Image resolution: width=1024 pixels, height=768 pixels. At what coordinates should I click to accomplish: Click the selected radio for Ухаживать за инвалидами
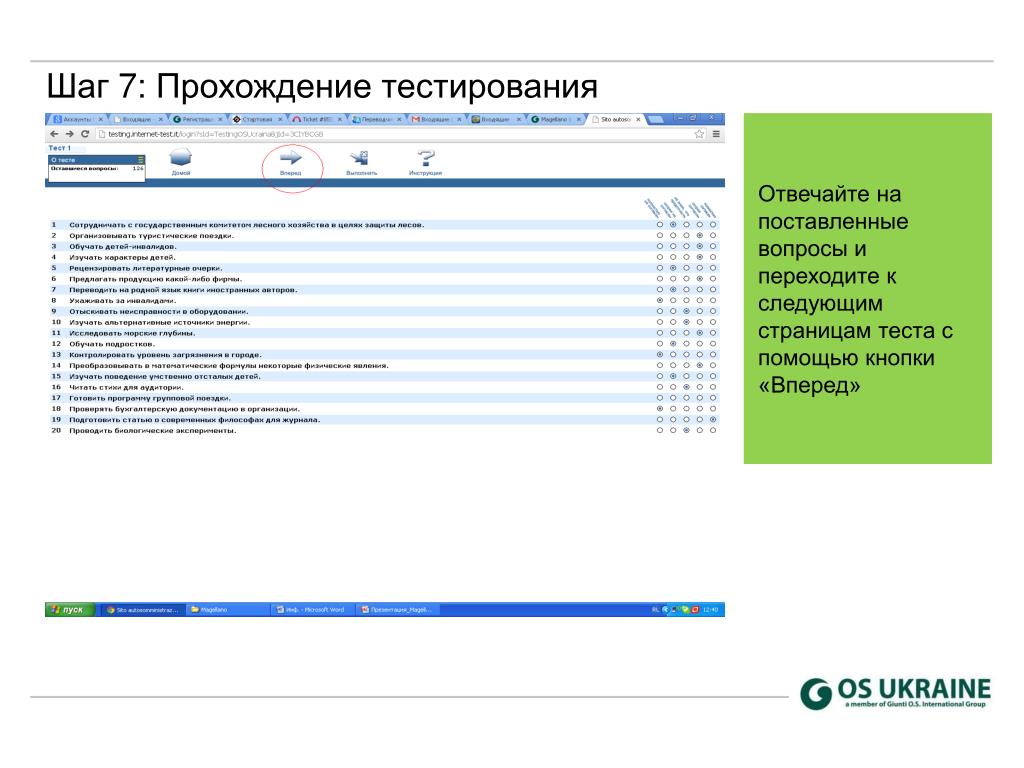(x=660, y=300)
